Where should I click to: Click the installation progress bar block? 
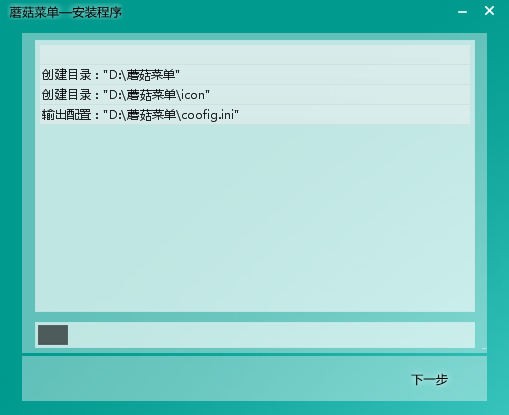coord(53,335)
